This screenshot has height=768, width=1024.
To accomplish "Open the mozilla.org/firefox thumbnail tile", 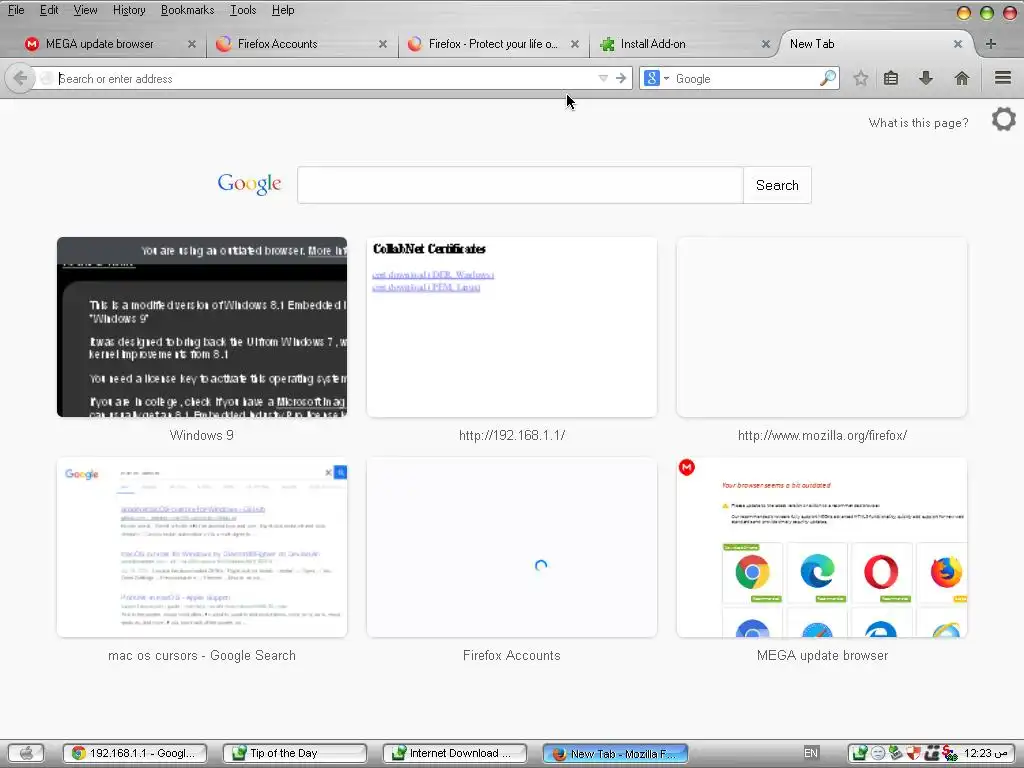I will coord(822,327).
